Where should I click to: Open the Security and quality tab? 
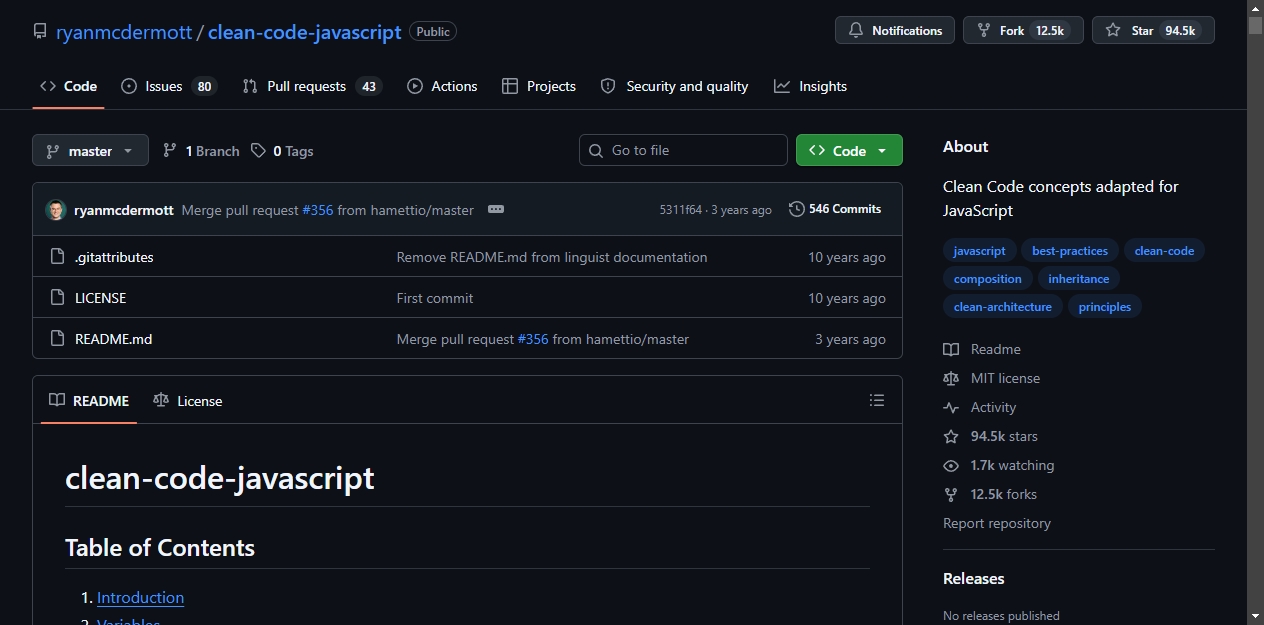click(674, 86)
